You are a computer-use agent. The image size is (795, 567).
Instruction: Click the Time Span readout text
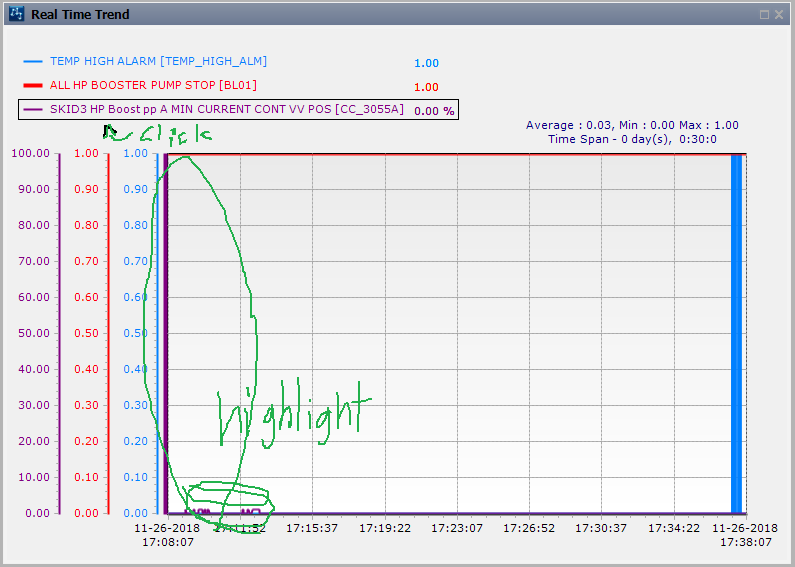click(x=632, y=139)
